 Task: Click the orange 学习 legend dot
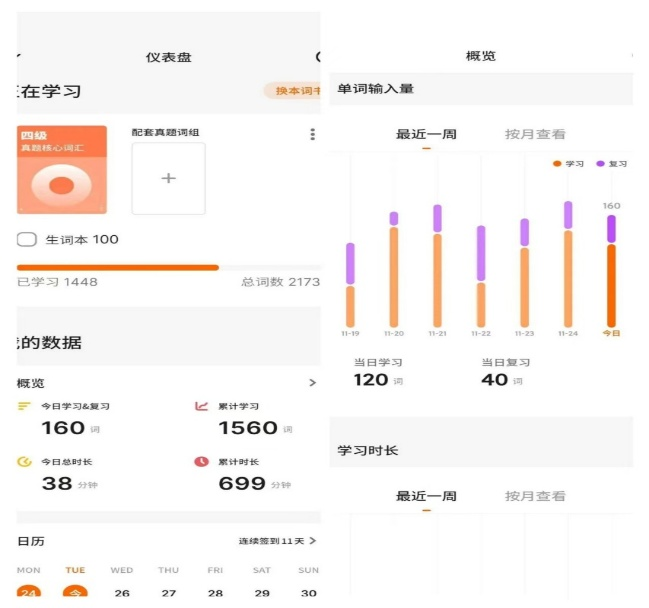click(557, 164)
